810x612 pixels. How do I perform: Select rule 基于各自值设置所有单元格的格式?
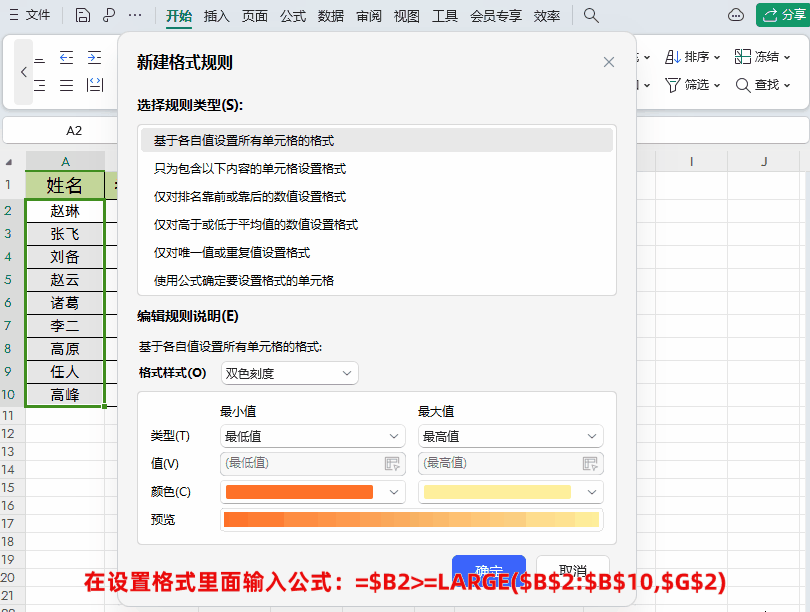(x=377, y=140)
